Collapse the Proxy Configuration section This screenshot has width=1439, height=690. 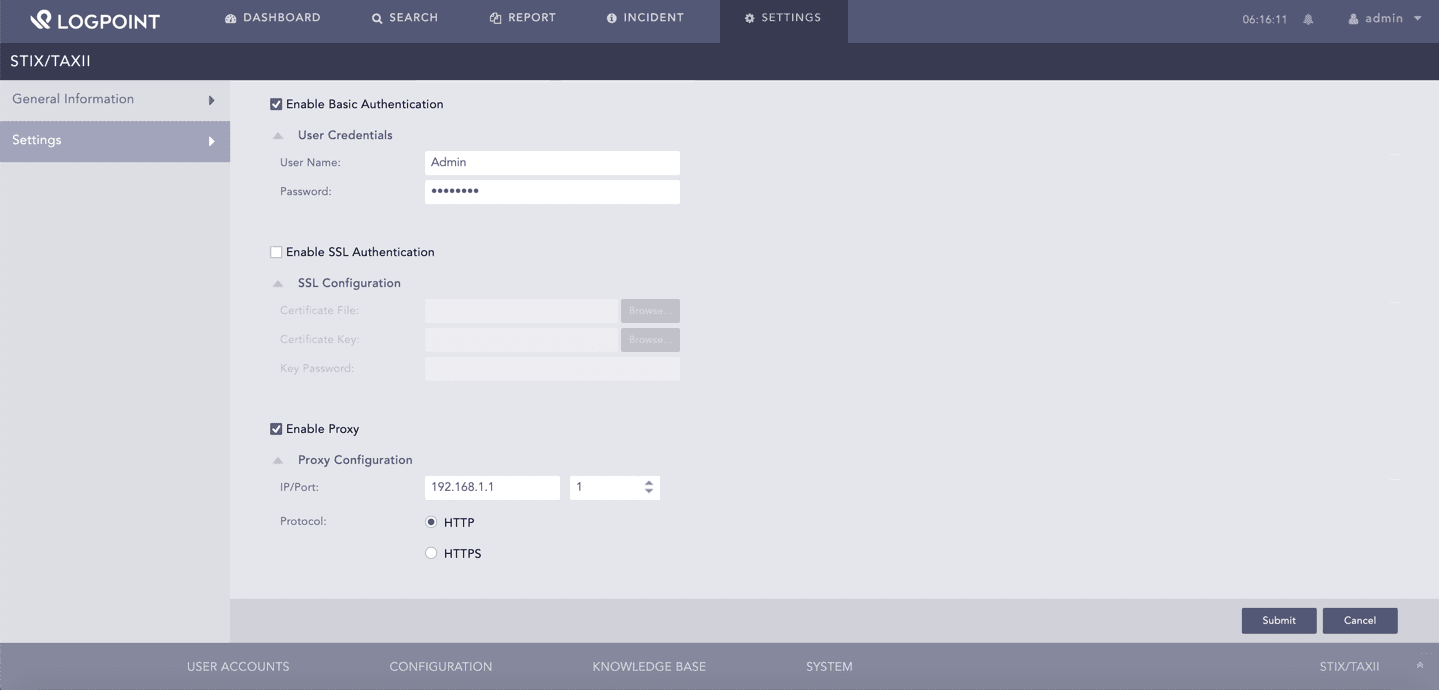click(x=277, y=460)
